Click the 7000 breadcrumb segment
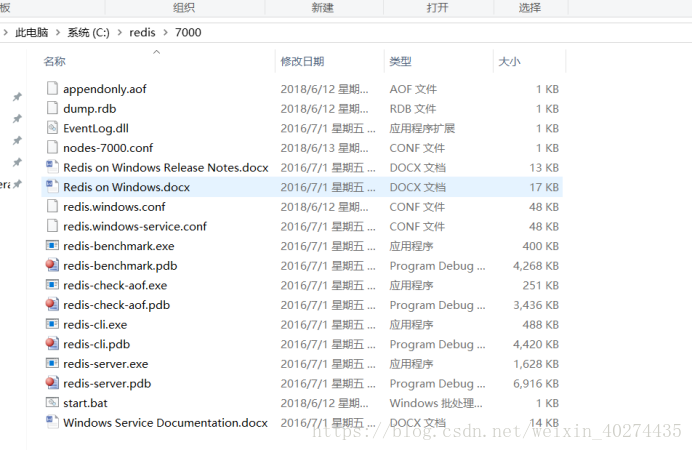Screen dimensions: 693x451 coord(188,32)
